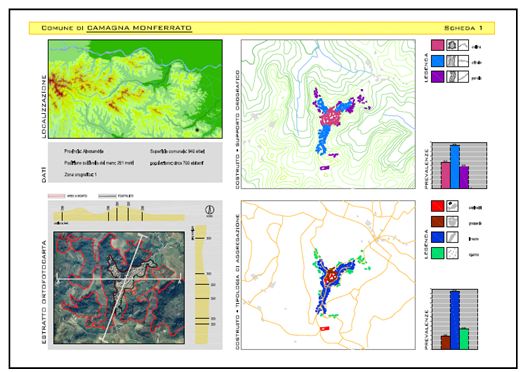
Task: Click the pictogram next to red swatch
Action: (x=452, y=206)
